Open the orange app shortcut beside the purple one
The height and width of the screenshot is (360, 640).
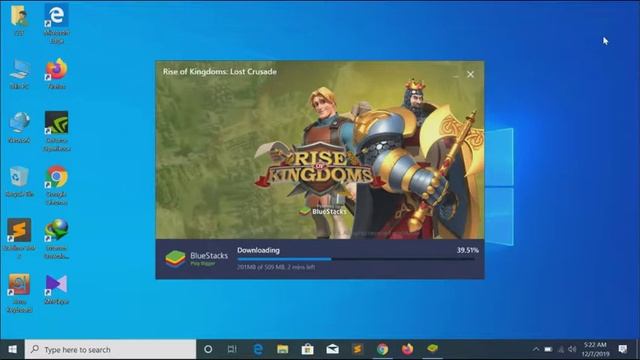(x=19, y=285)
